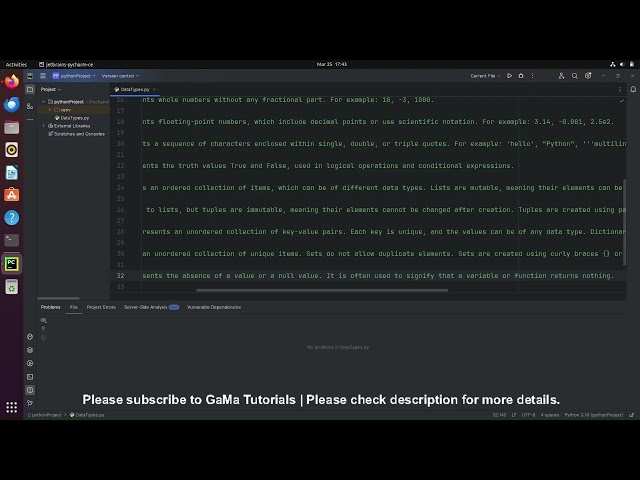640x480 pixels.
Task: Launch Rhythmbox from the dock
Action: (x=11, y=150)
